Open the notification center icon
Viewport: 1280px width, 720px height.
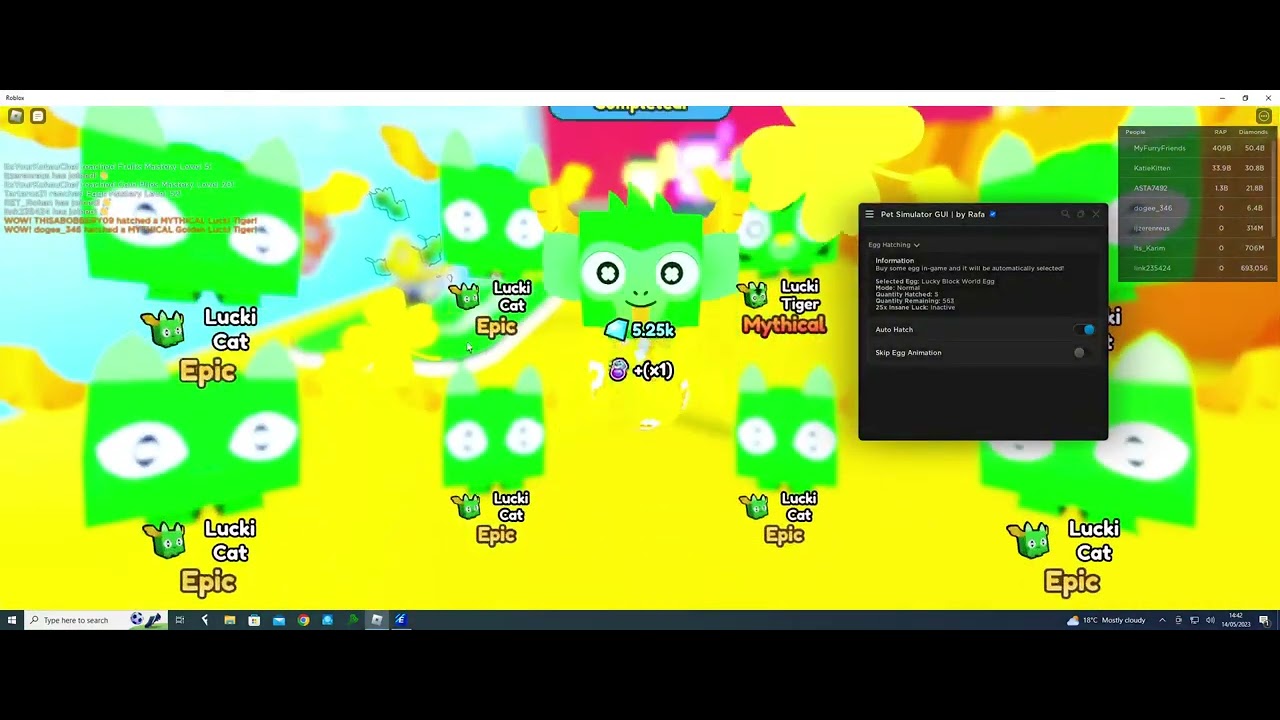pyautogui.click(x=1264, y=620)
